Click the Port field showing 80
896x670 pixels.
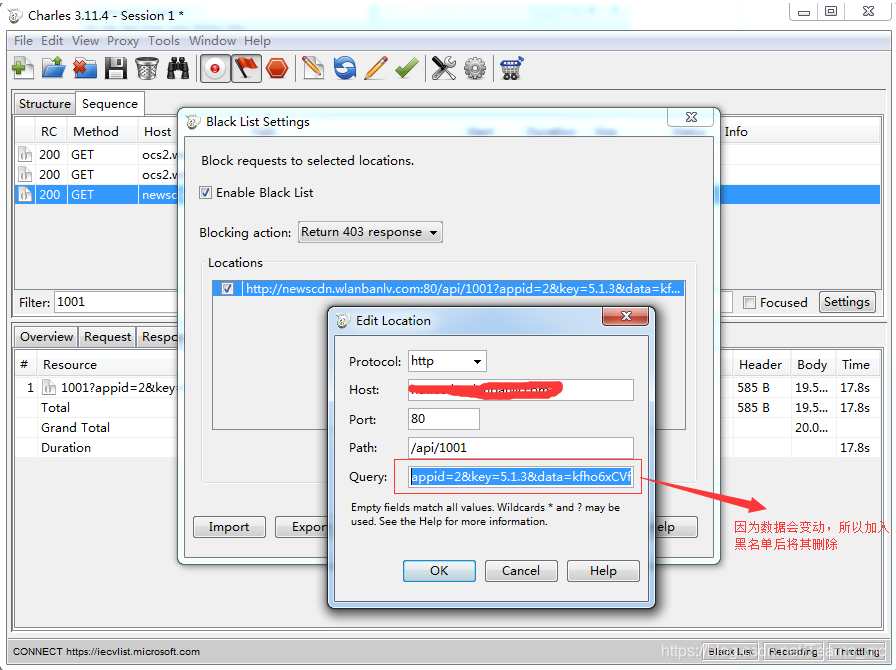(x=443, y=418)
